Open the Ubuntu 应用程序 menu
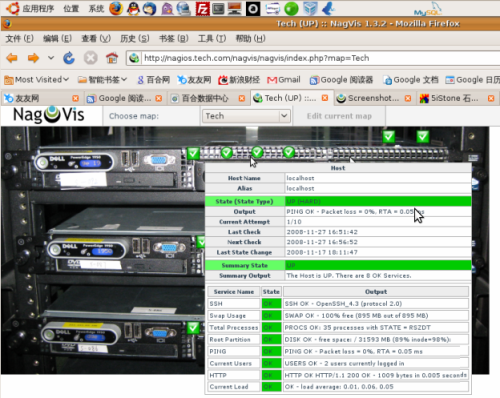Image resolution: width=500 pixels, height=398 pixels. click(38, 8)
